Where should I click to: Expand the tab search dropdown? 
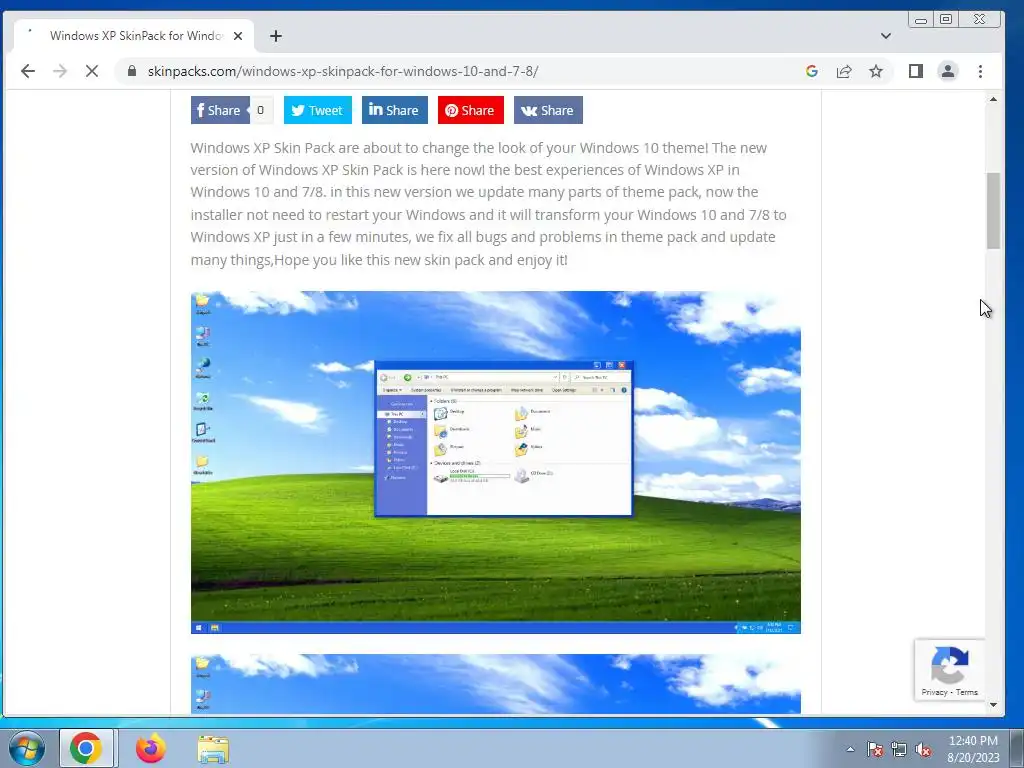(x=886, y=36)
